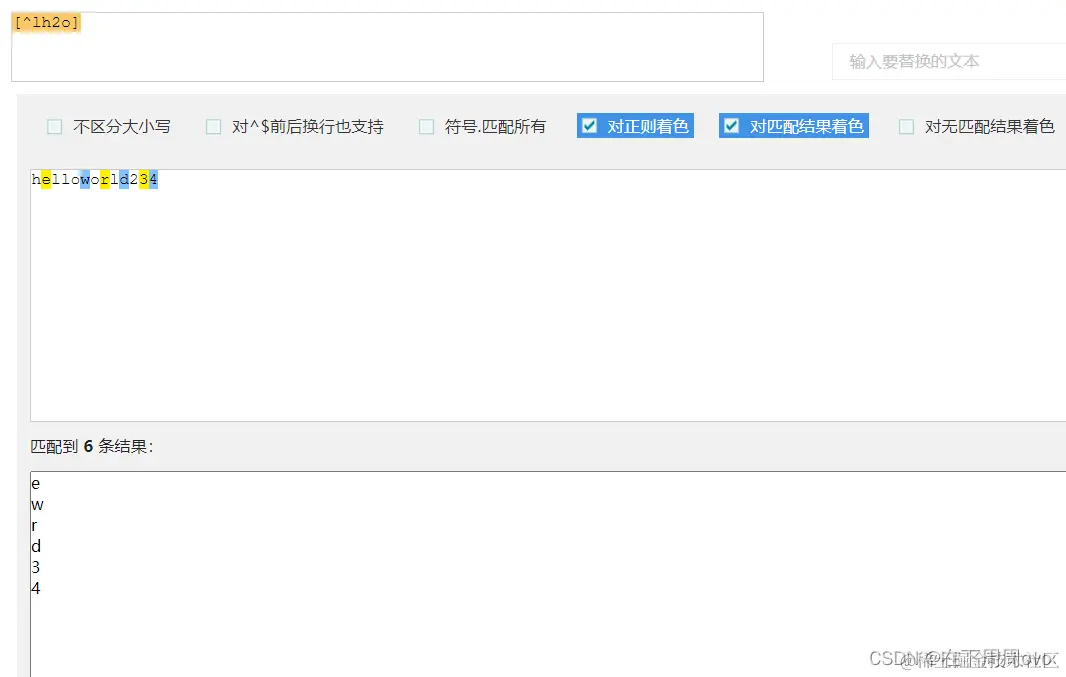Click the result line showing digit 4
Screen dimensions: 1066x677
pos(35,589)
